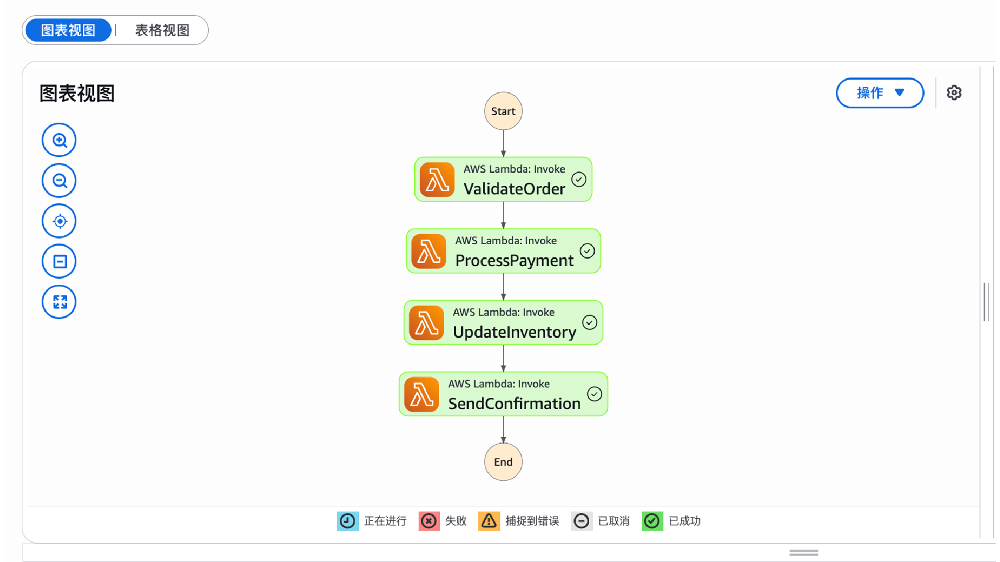Click the vertical scrollbar on the right edge
The image size is (1000, 562).
point(986,302)
